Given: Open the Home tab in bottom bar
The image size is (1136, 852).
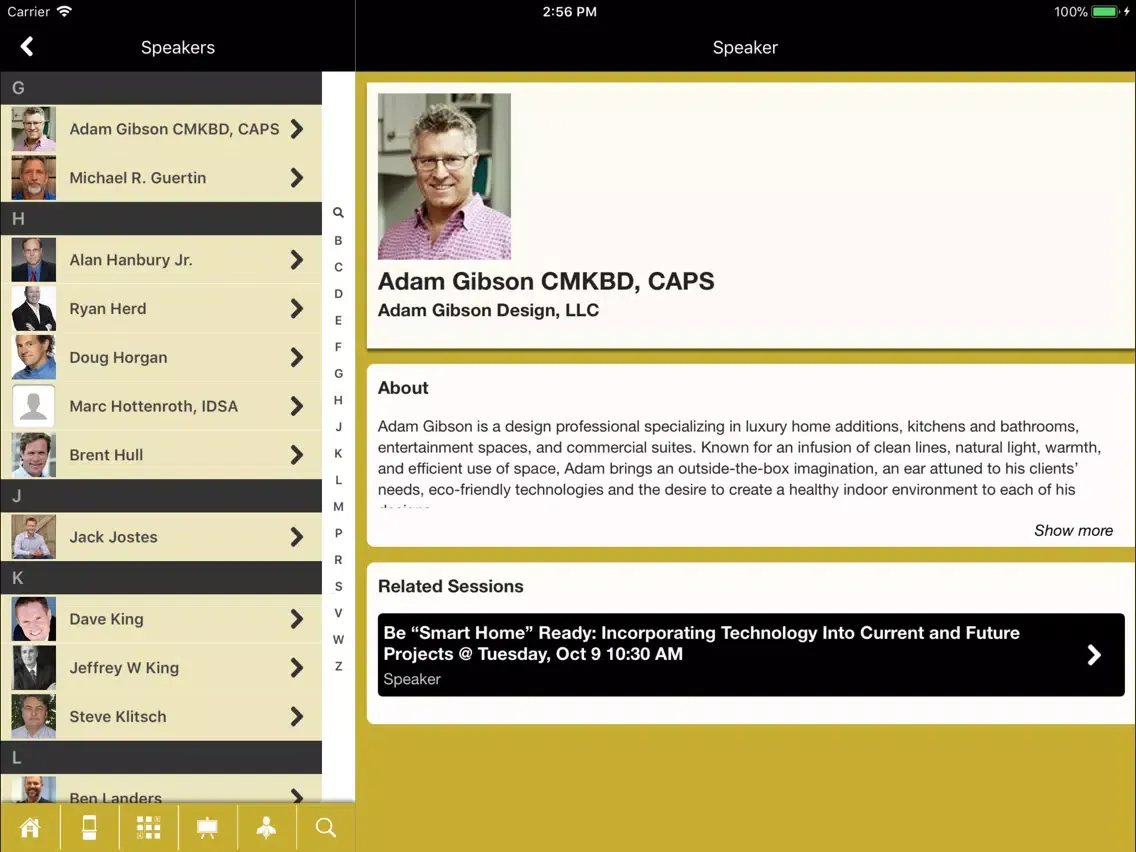Looking at the screenshot, I should pos(30,827).
